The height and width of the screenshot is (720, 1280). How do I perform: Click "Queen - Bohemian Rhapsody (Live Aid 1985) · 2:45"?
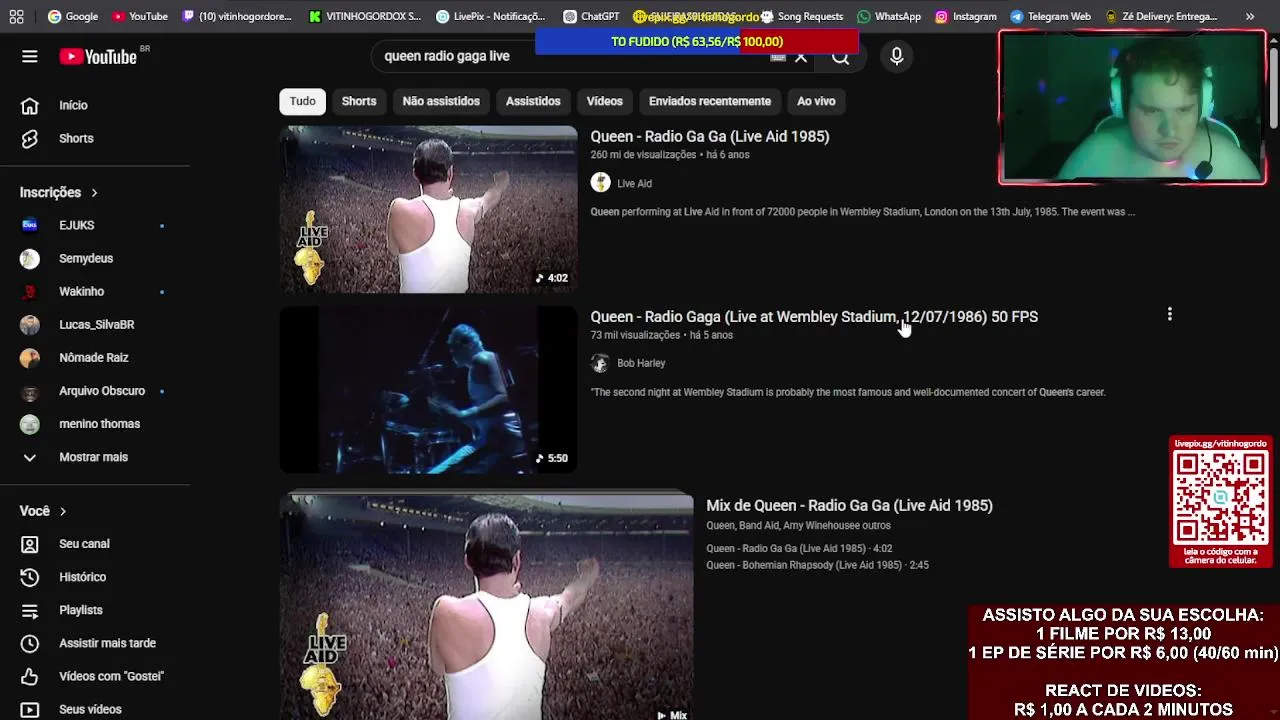[817, 565]
